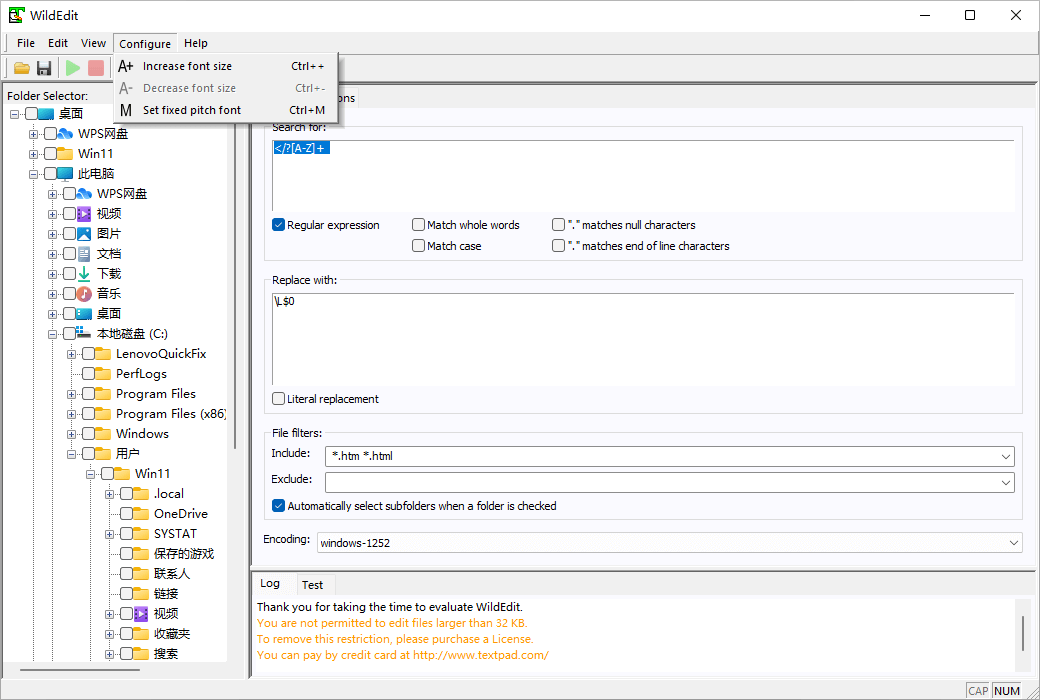
Task: Click the 本地磁盘 (C:) drive icon
Action: pos(84,333)
